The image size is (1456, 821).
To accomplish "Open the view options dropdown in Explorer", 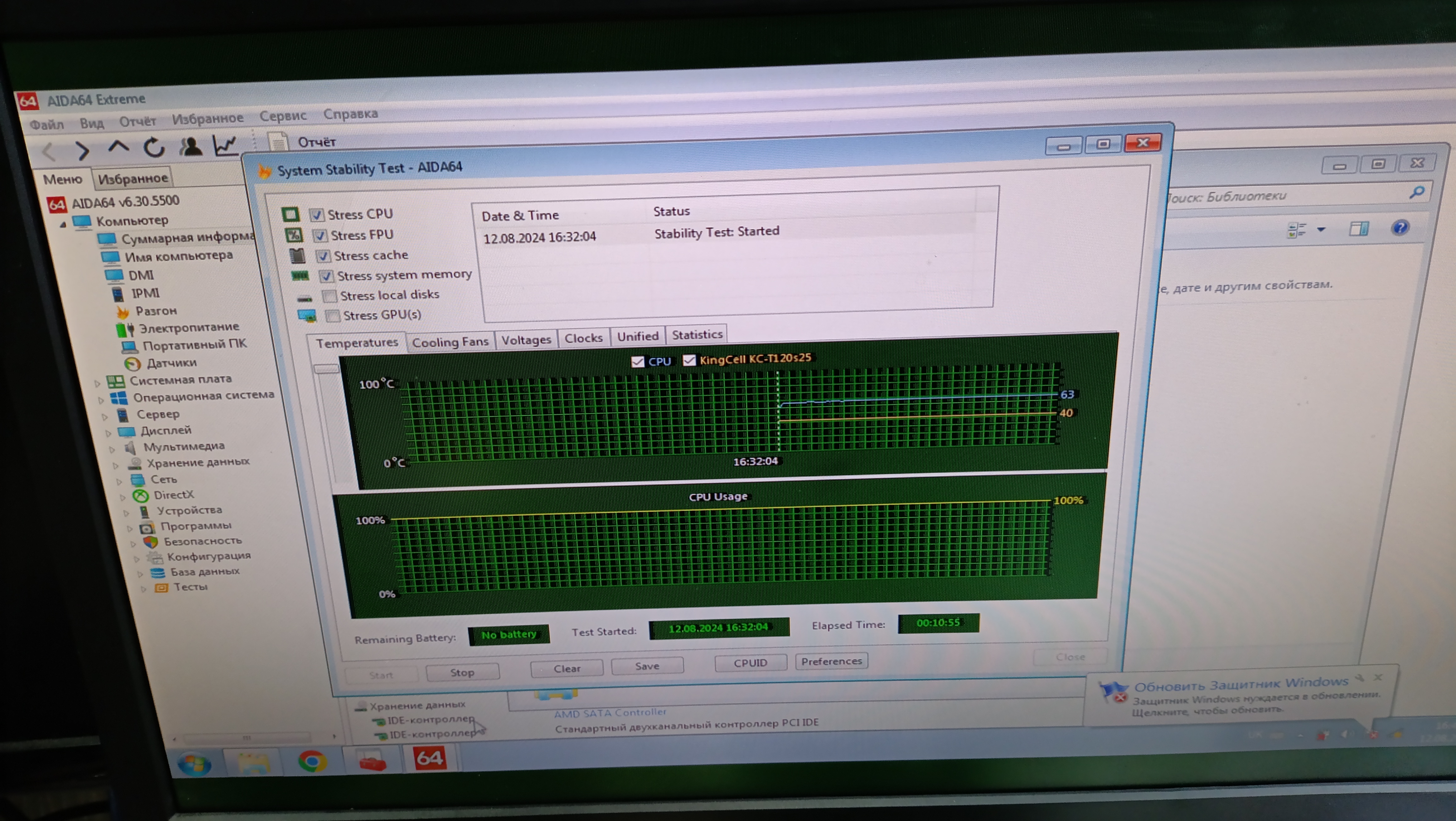I will coord(1321,229).
